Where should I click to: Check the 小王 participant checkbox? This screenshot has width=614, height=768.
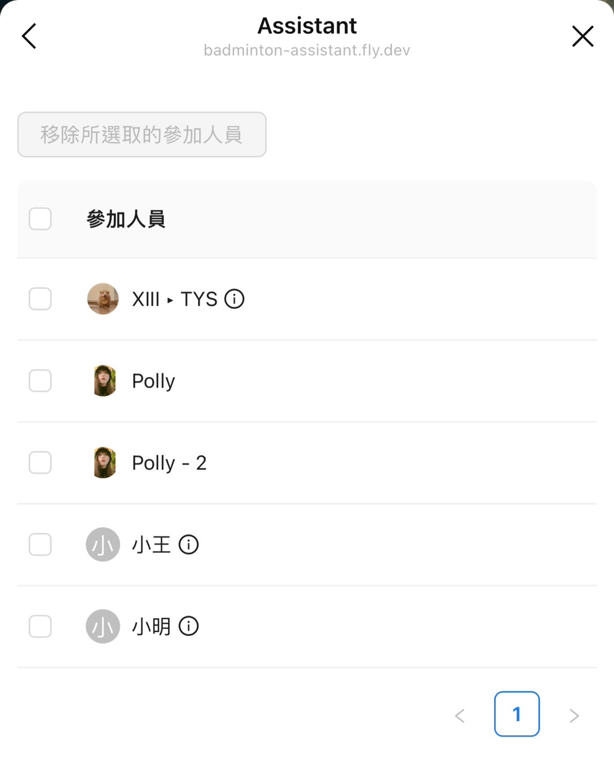40,545
